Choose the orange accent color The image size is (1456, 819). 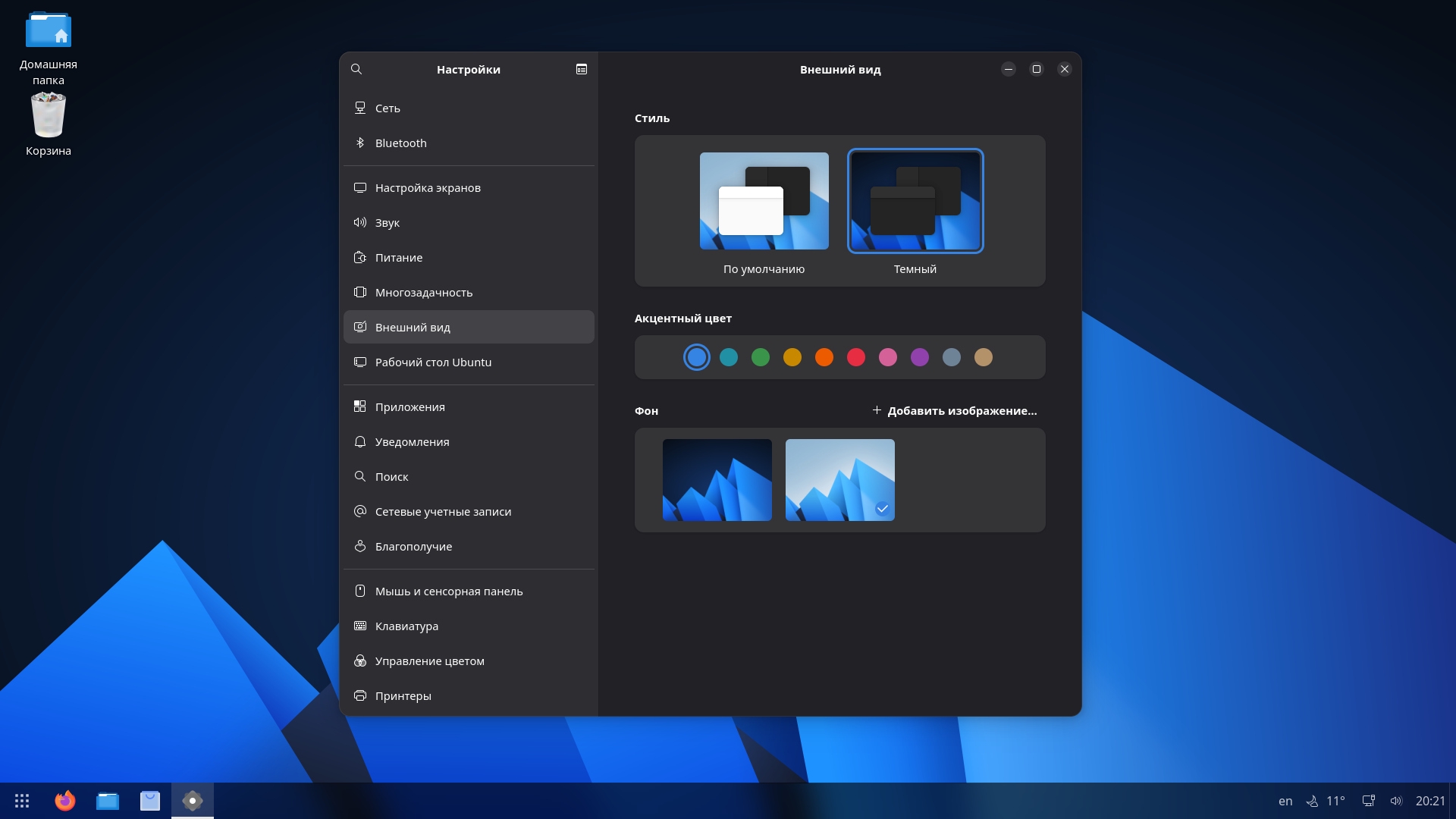(824, 357)
